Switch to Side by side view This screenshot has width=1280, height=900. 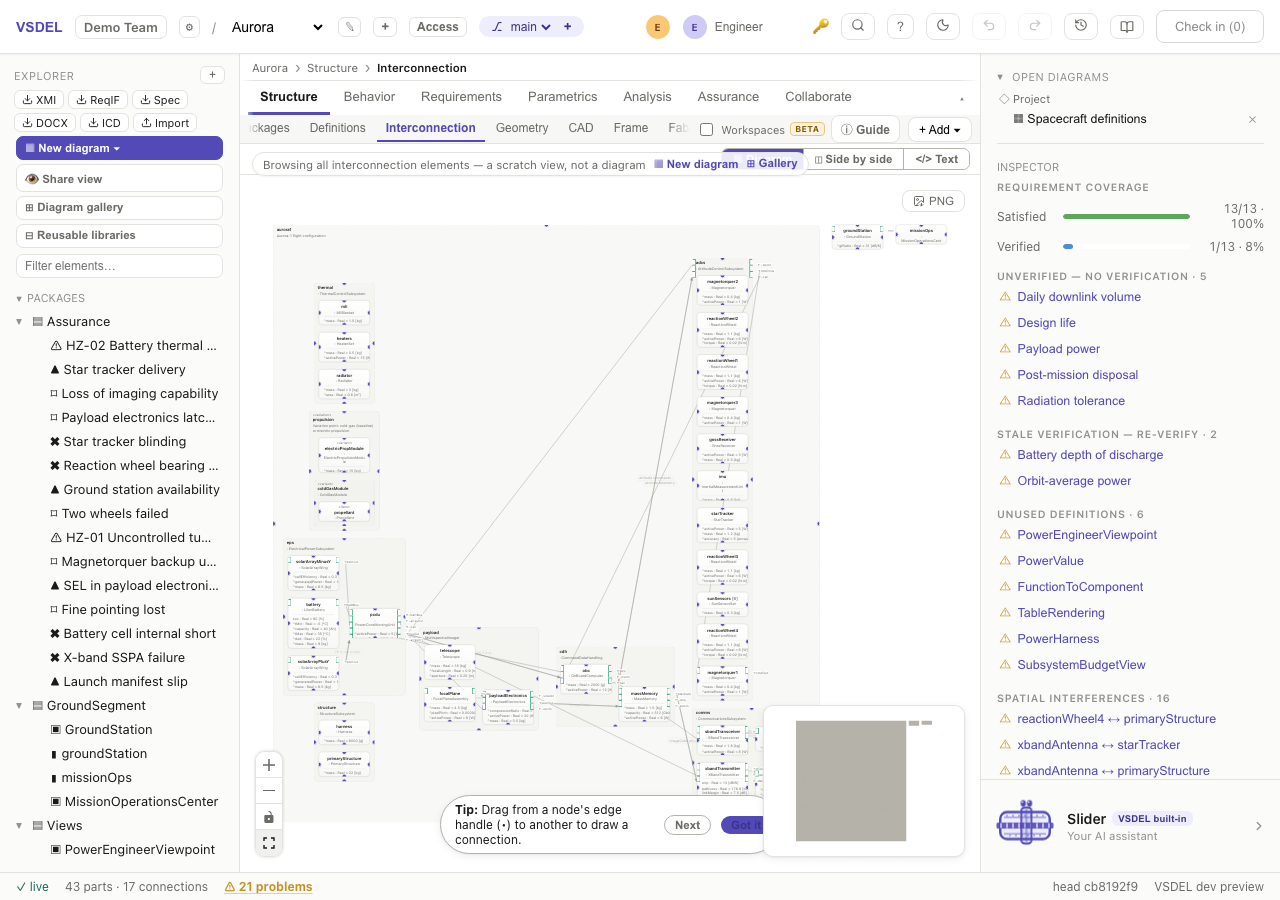tap(853, 159)
